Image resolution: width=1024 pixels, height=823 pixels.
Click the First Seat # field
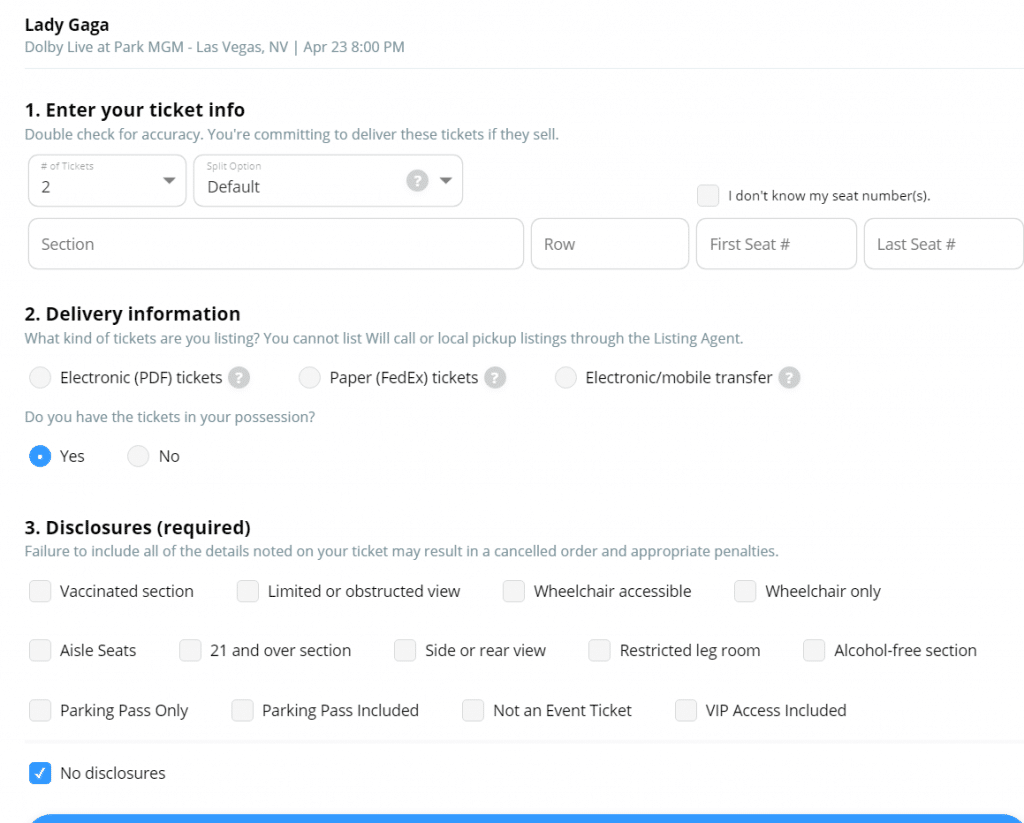click(776, 244)
